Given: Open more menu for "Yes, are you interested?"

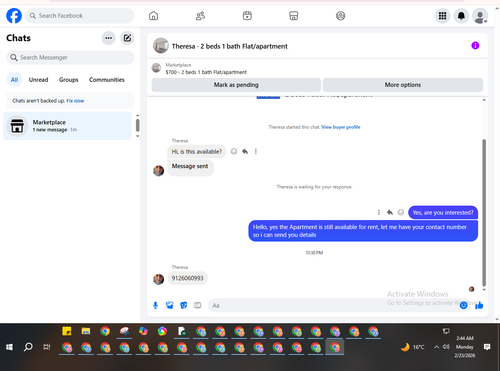Looking at the screenshot, I should coord(379,212).
